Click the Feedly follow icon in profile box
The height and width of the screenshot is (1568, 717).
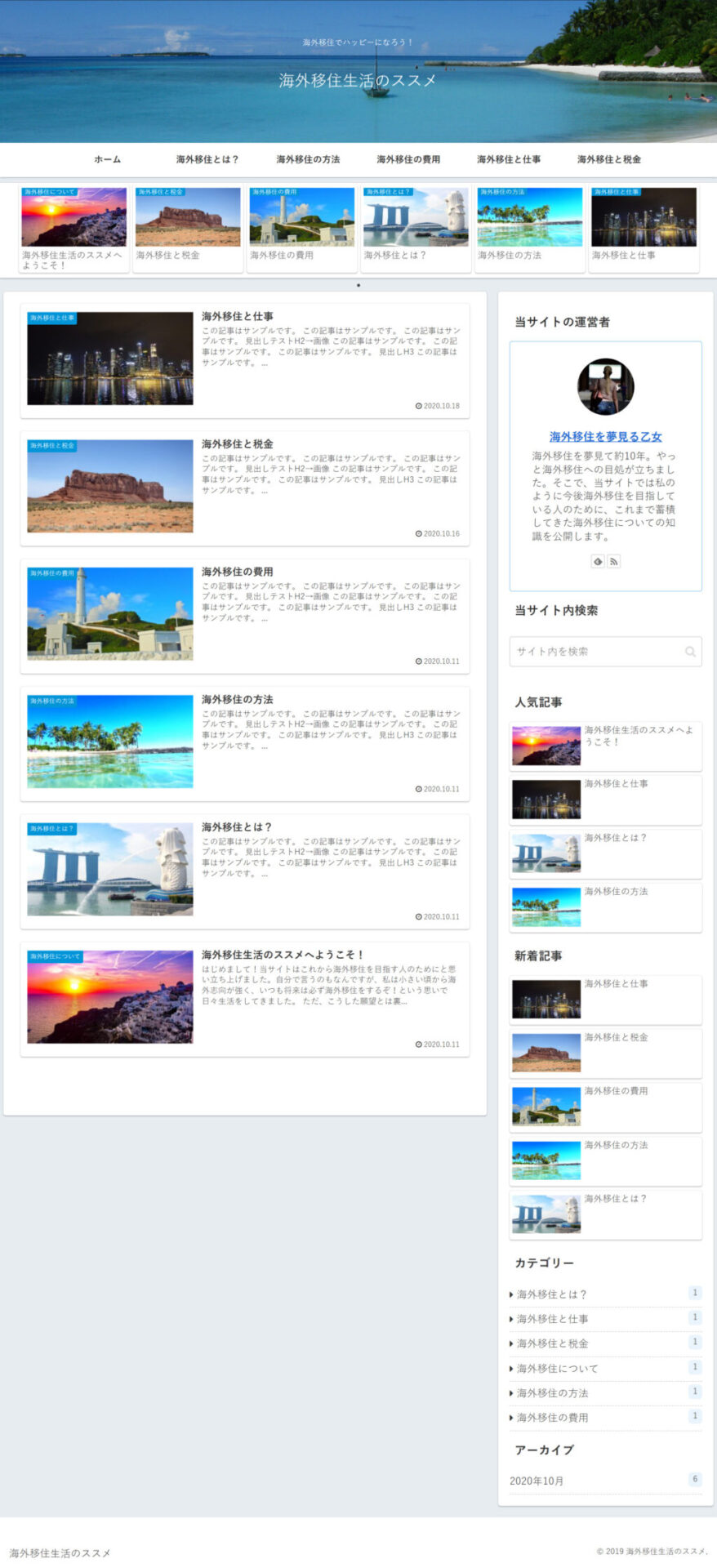coord(598,561)
